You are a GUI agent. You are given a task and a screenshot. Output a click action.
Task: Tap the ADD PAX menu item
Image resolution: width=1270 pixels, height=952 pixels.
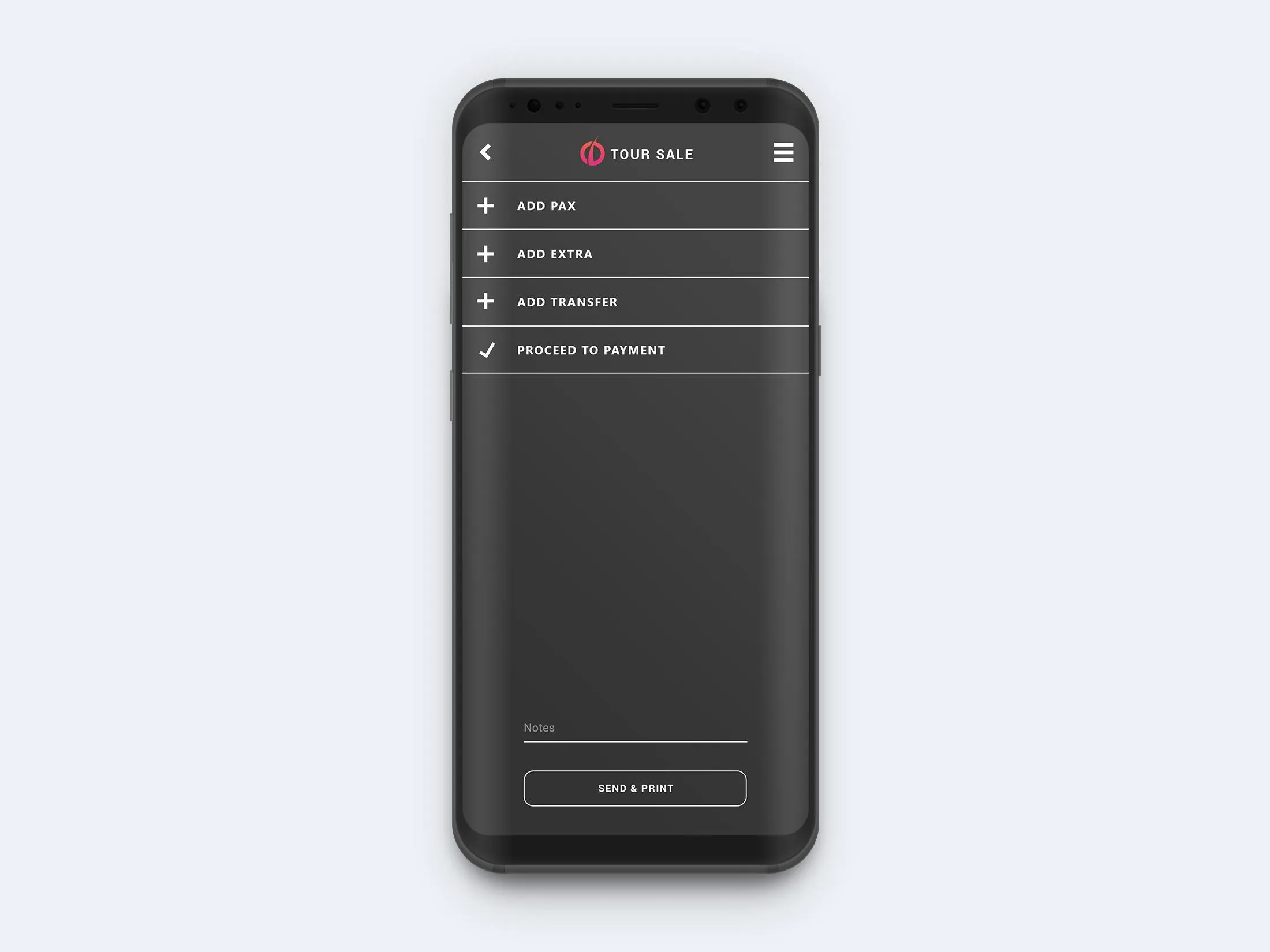635,205
